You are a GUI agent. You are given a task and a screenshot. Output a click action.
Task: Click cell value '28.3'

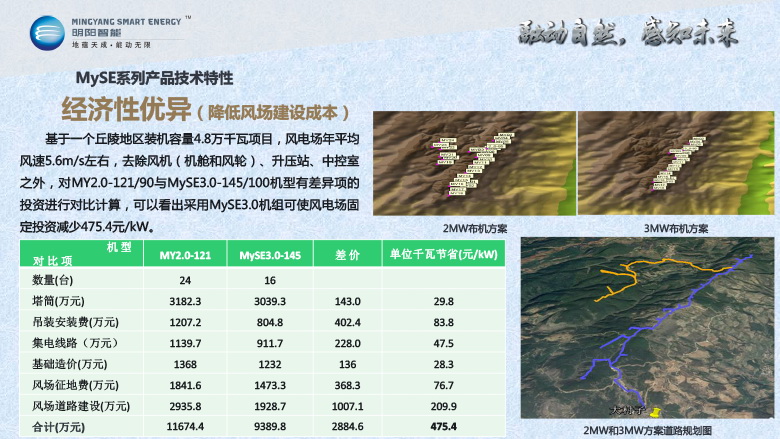tap(443, 364)
